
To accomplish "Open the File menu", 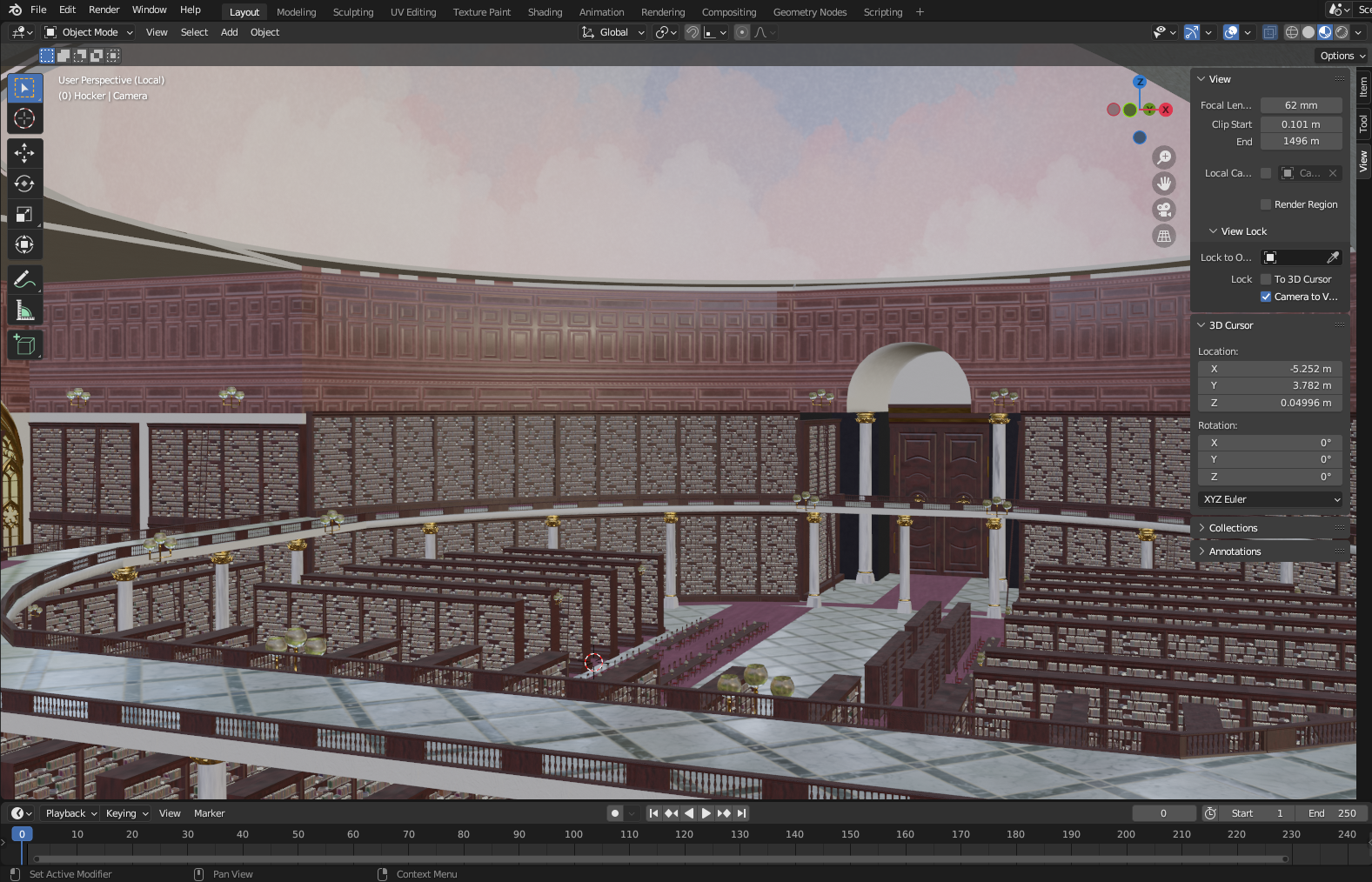I will pyautogui.click(x=38, y=10).
